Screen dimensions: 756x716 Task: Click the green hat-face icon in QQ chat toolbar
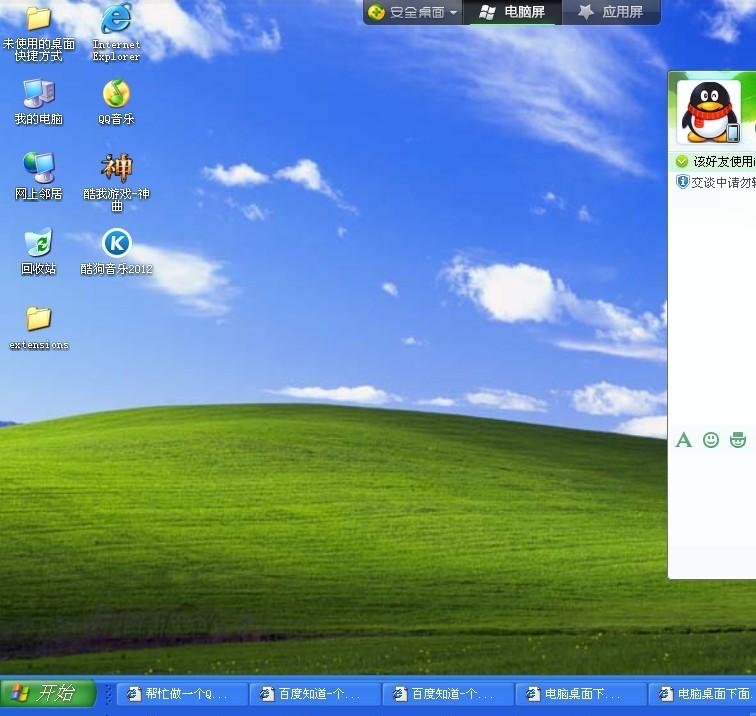point(738,440)
